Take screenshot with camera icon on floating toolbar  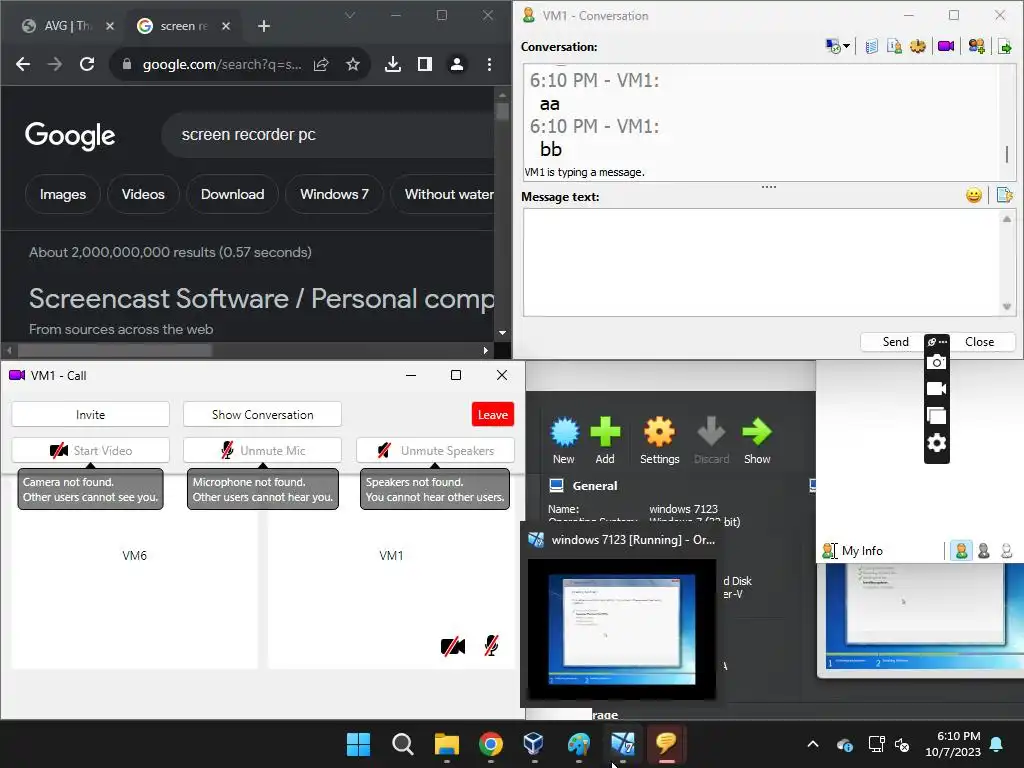coord(936,362)
